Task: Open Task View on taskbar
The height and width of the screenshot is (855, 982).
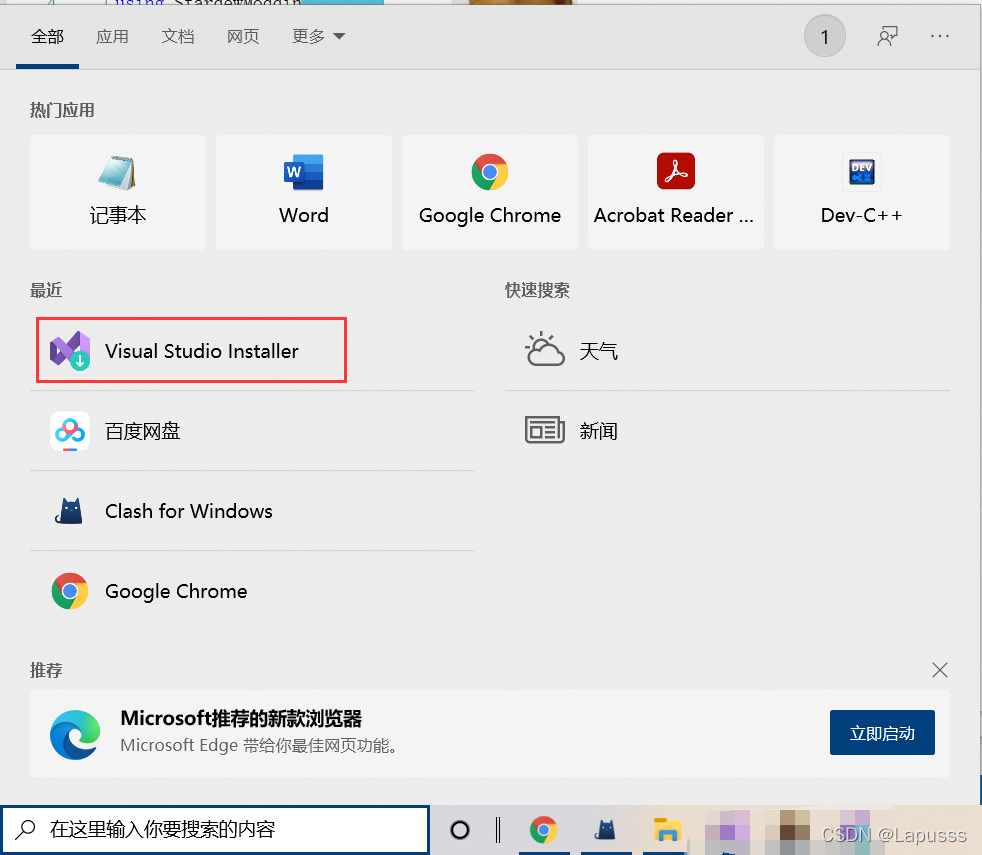Action: (x=498, y=830)
